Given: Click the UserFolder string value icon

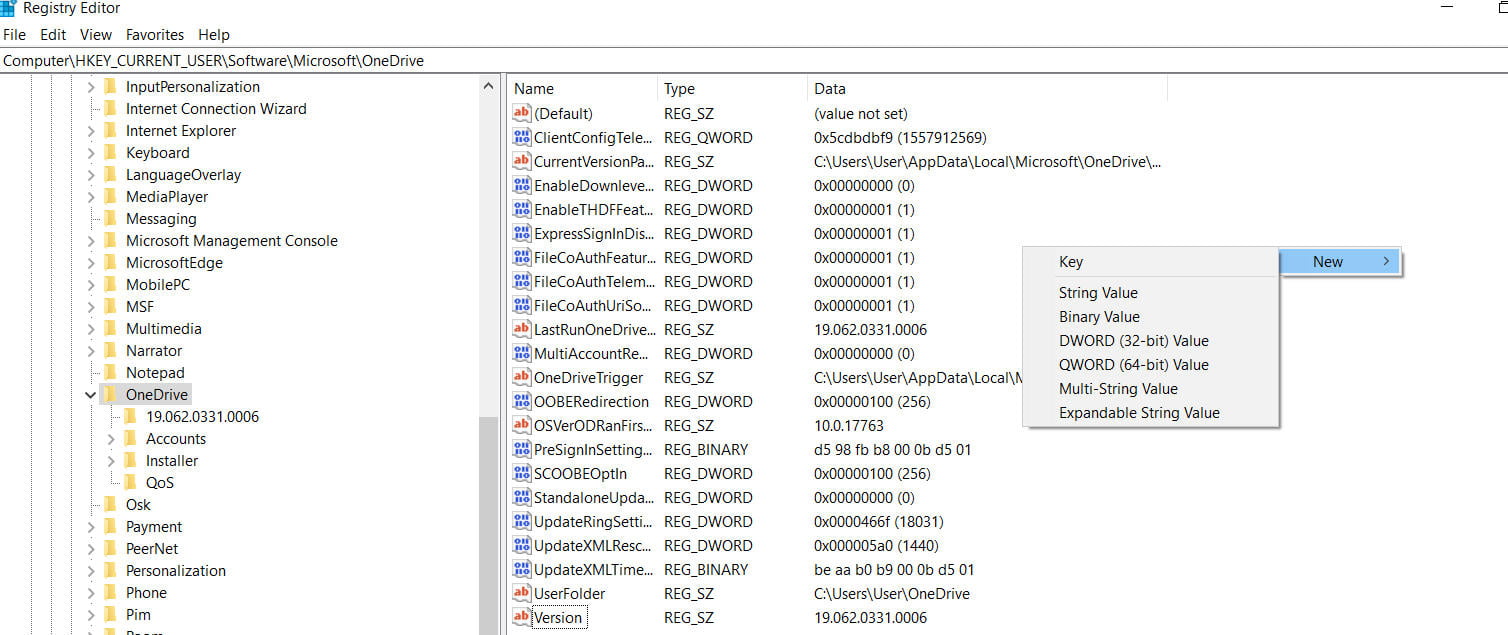Looking at the screenshot, I should [521, 594].
